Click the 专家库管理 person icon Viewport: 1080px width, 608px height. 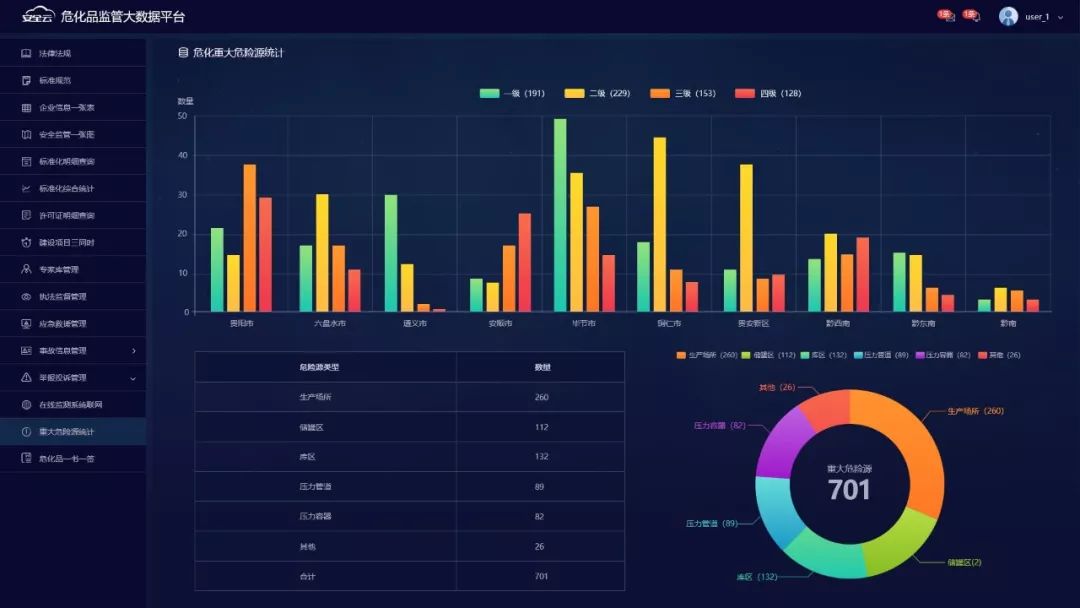click(27, 269)
